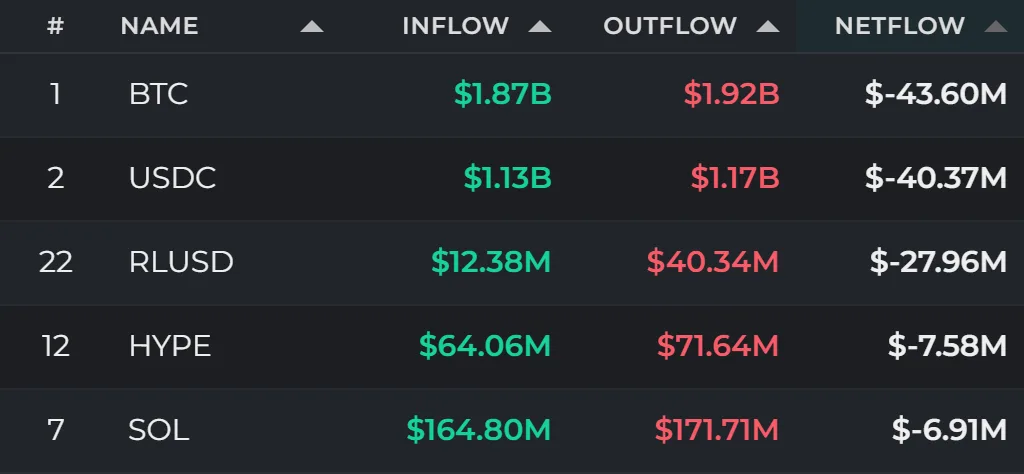This screenshot has width=1024, height=474.
Task: Click USDC netflow $-40.37M
Action: [x=936, y=178]
